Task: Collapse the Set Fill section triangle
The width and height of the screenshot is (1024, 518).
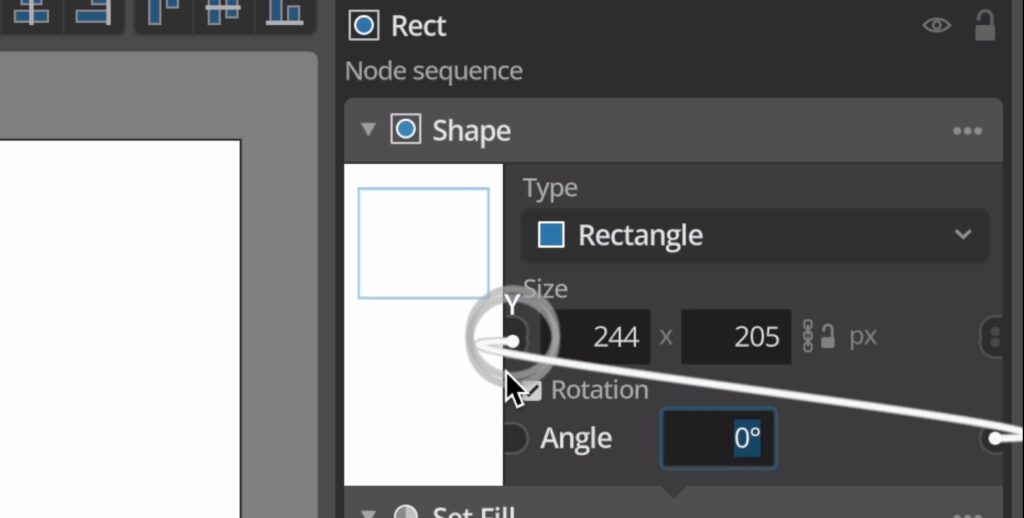Action: click(368, 513)
